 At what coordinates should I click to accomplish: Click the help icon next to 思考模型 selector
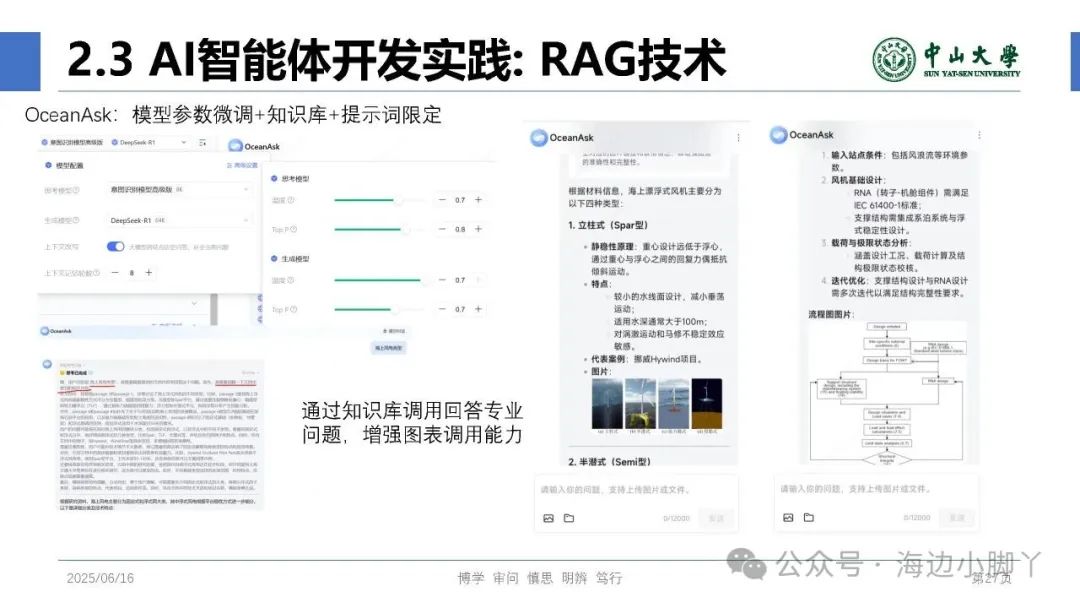tap(76, 190)
